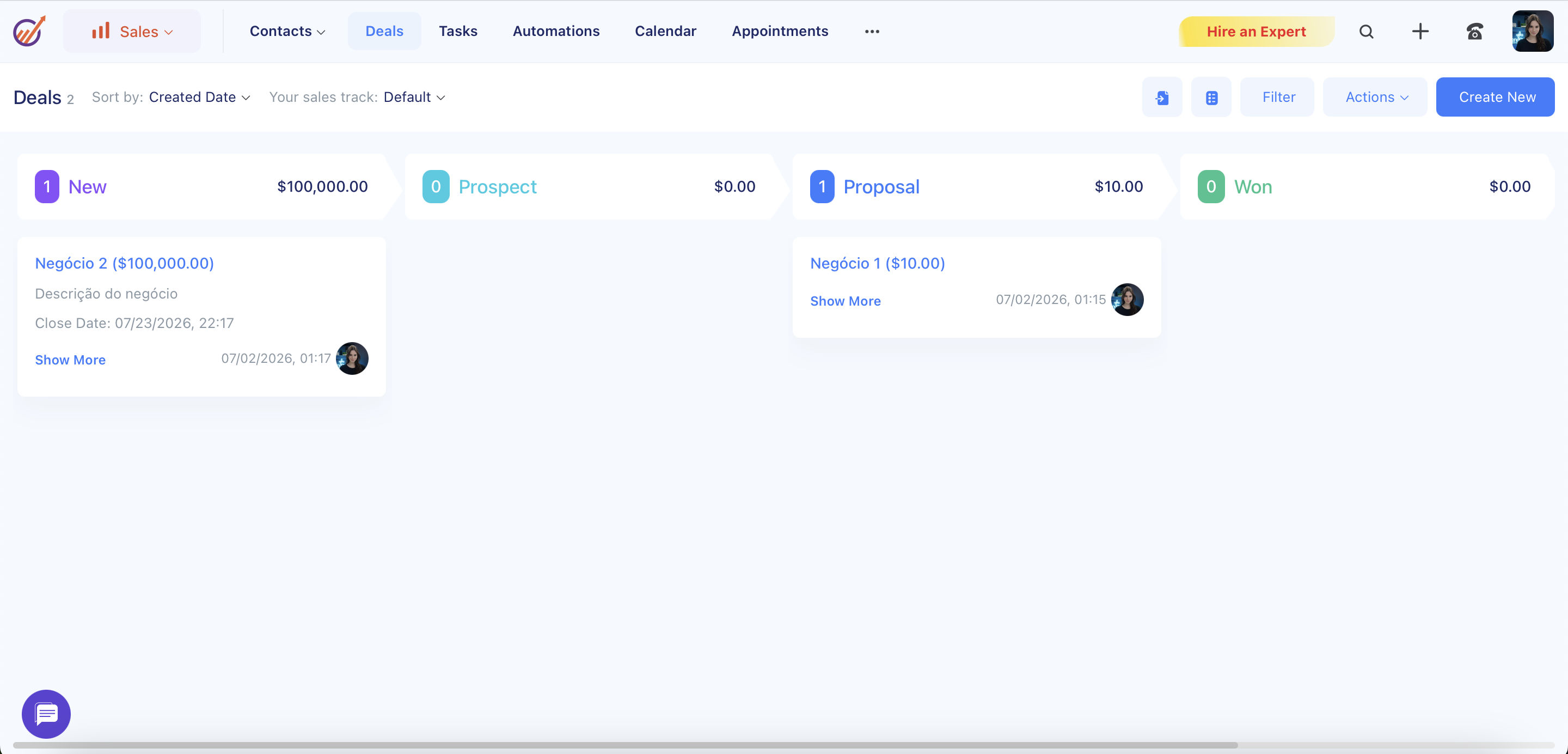Click timestamp 07/02/2026, 01:17

pyautogui.click(x=275, y=358)
